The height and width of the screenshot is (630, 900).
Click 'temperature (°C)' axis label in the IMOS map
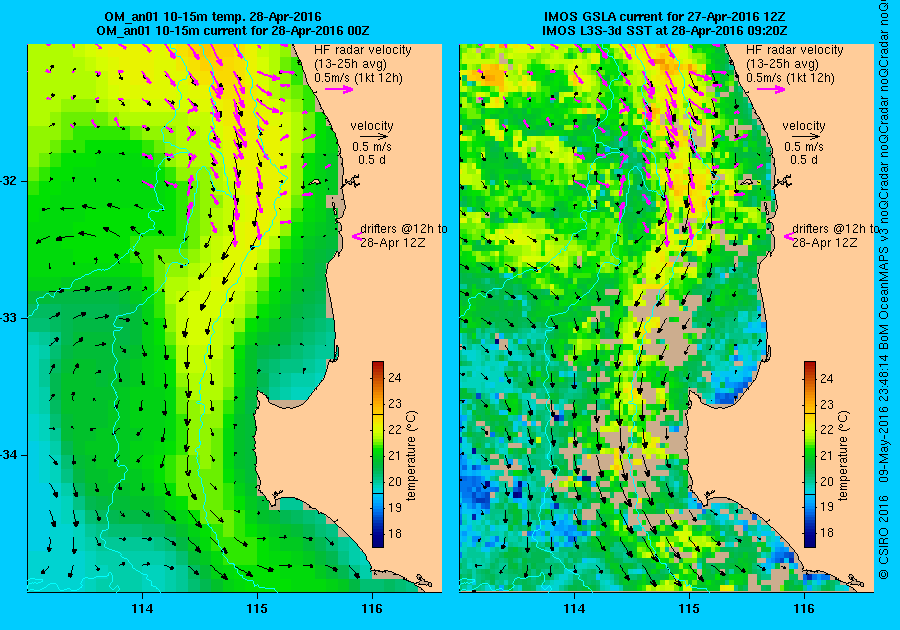[x=844, y=456]
